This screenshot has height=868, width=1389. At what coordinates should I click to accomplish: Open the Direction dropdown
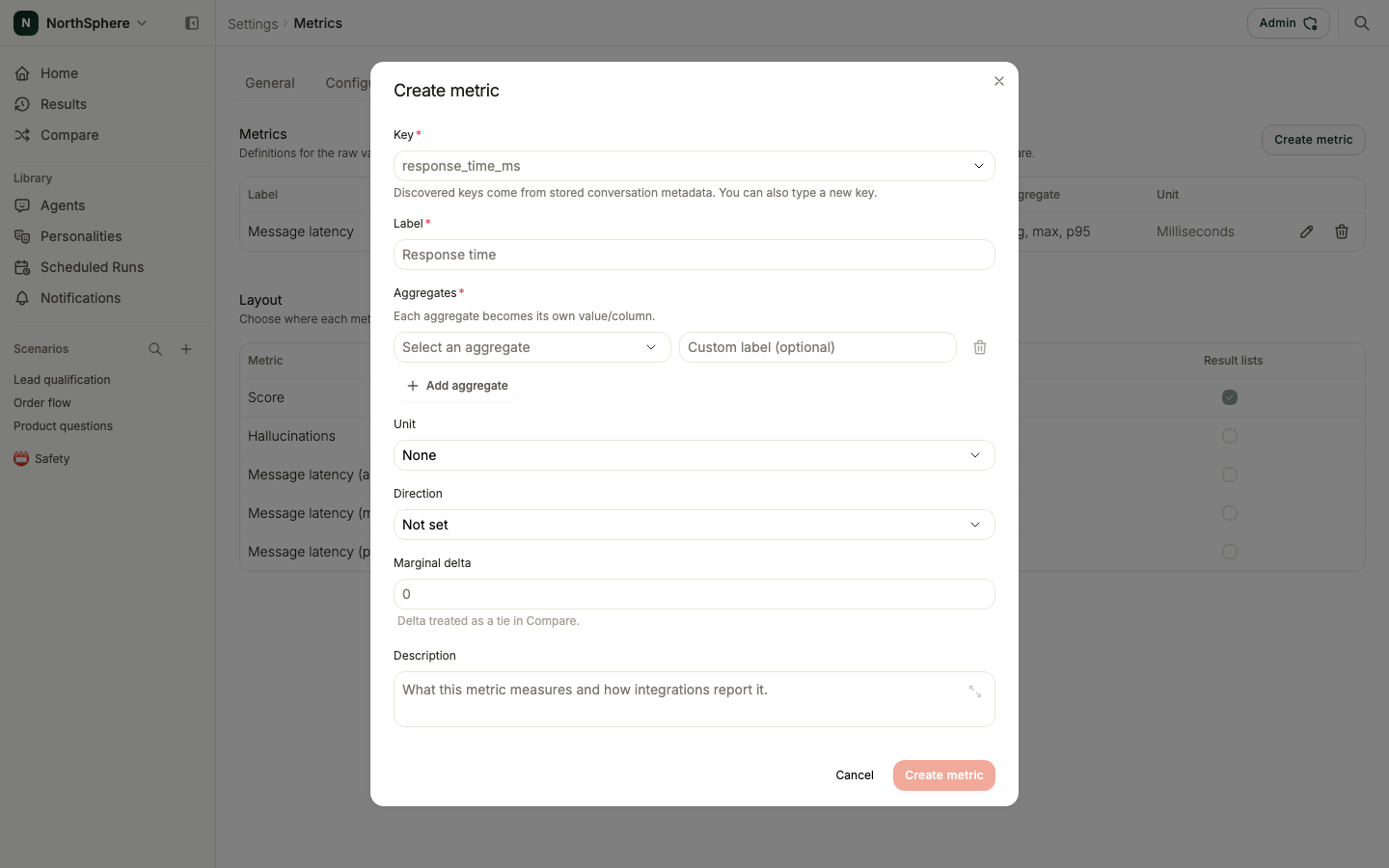point(694,525)
